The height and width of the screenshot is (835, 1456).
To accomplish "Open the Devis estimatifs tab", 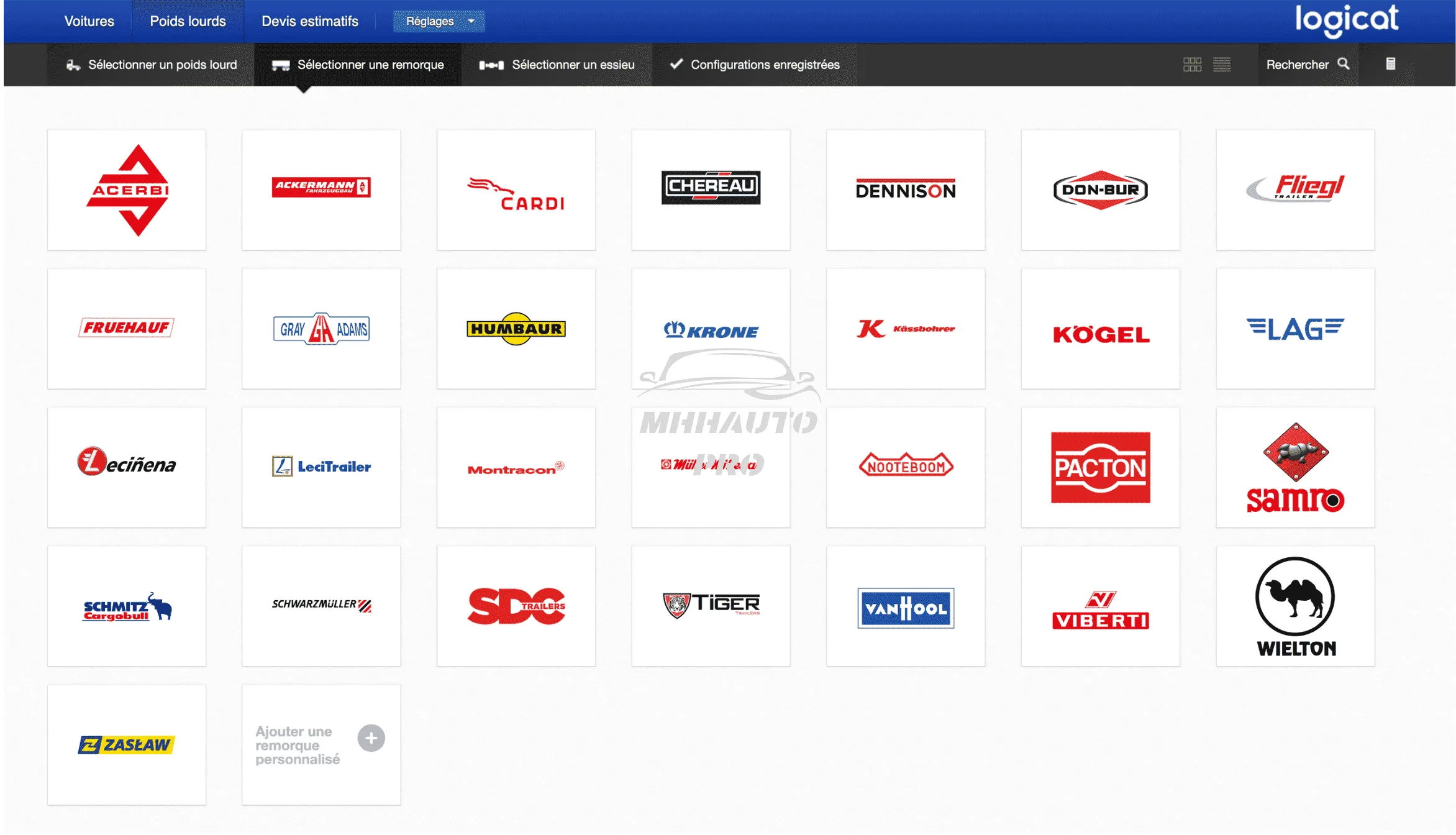I will tap(310, 21).
